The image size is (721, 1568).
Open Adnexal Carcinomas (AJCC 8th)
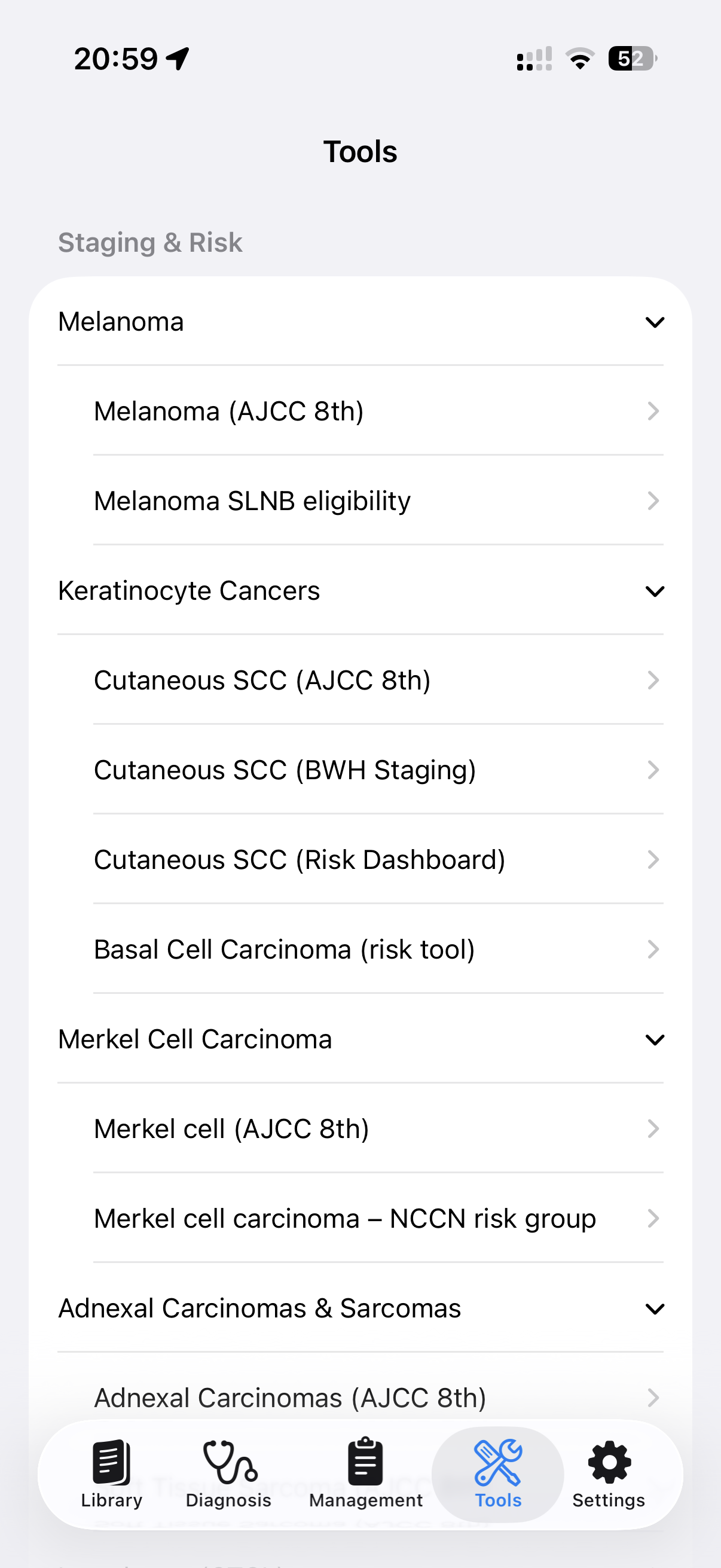(x=290, y=1398)
